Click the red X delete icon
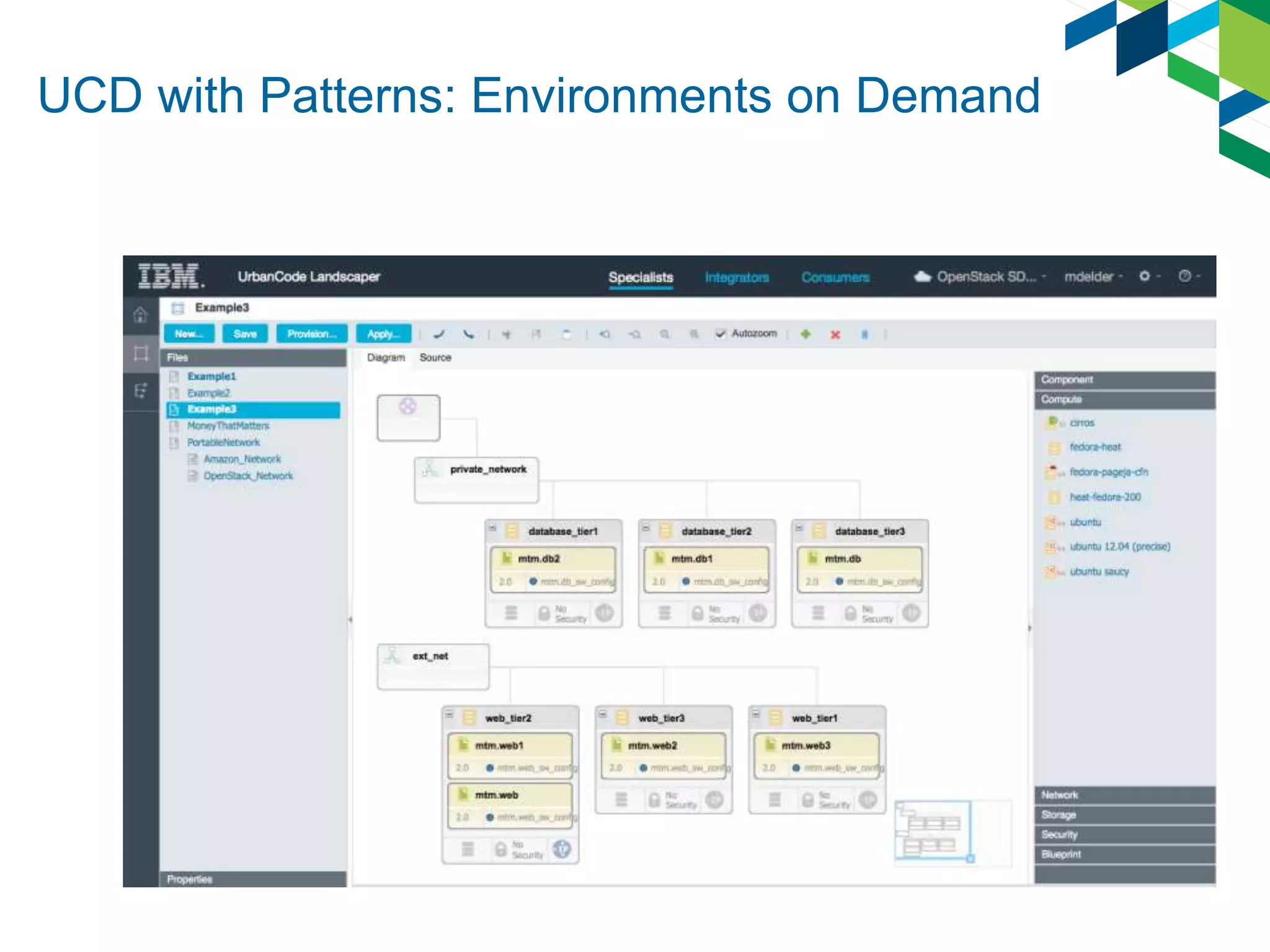 [x=835, y=335]
